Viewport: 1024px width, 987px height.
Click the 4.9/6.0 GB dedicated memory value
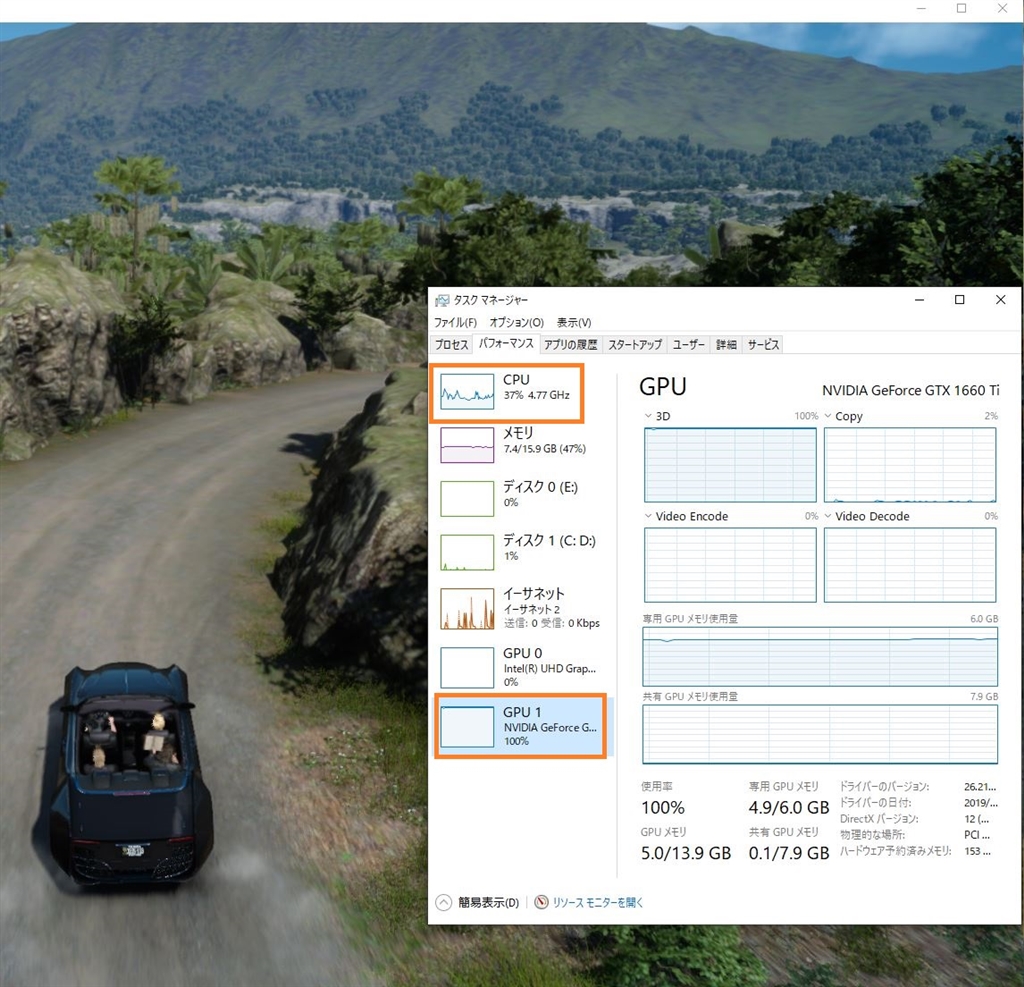tap(788, 807)
